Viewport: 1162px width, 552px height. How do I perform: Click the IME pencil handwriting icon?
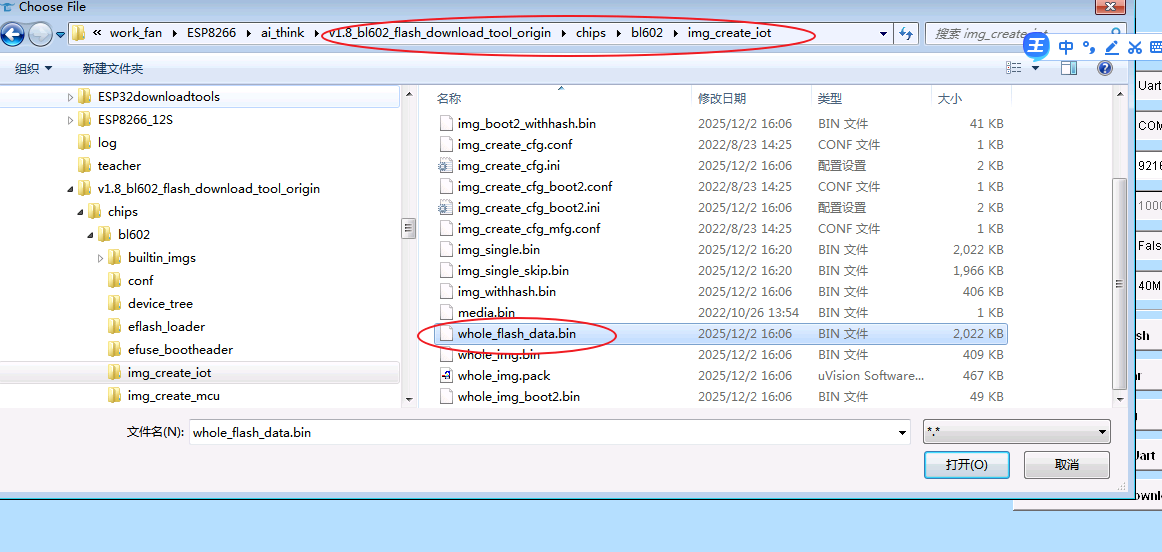(1112, 47)
